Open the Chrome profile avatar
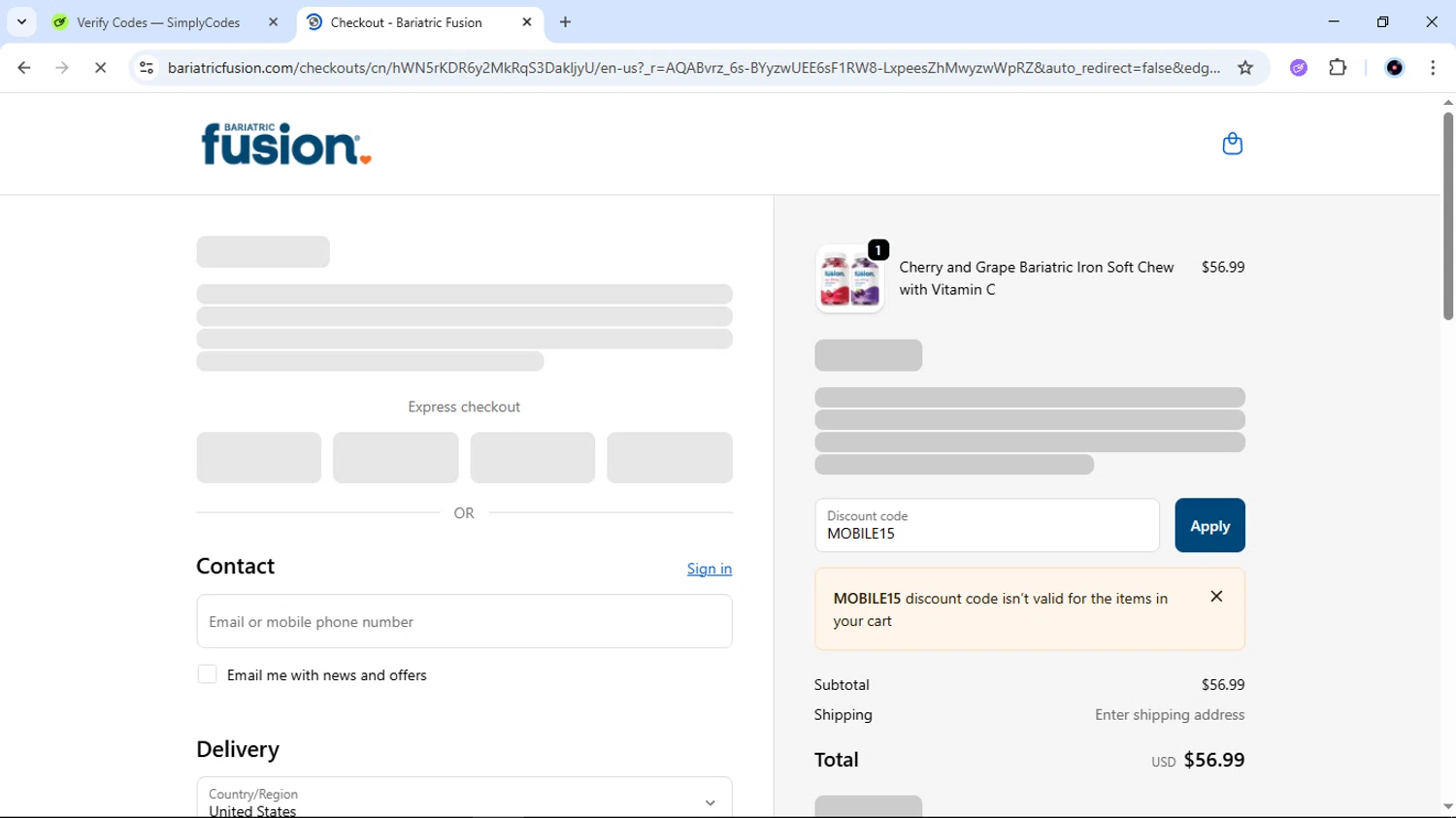1456x818 pixels. pos(1395,68)
